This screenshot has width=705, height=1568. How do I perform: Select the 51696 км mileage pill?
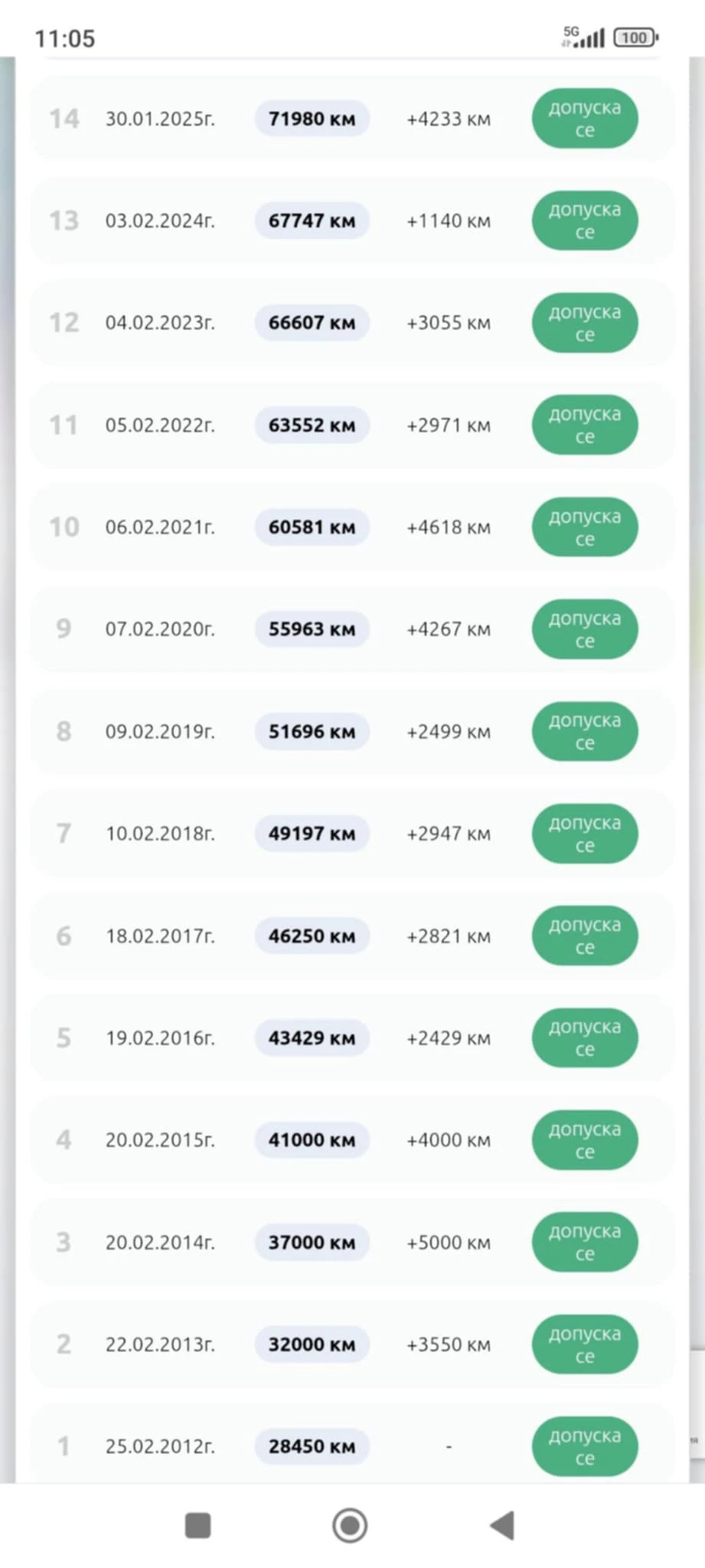[312, 731]
